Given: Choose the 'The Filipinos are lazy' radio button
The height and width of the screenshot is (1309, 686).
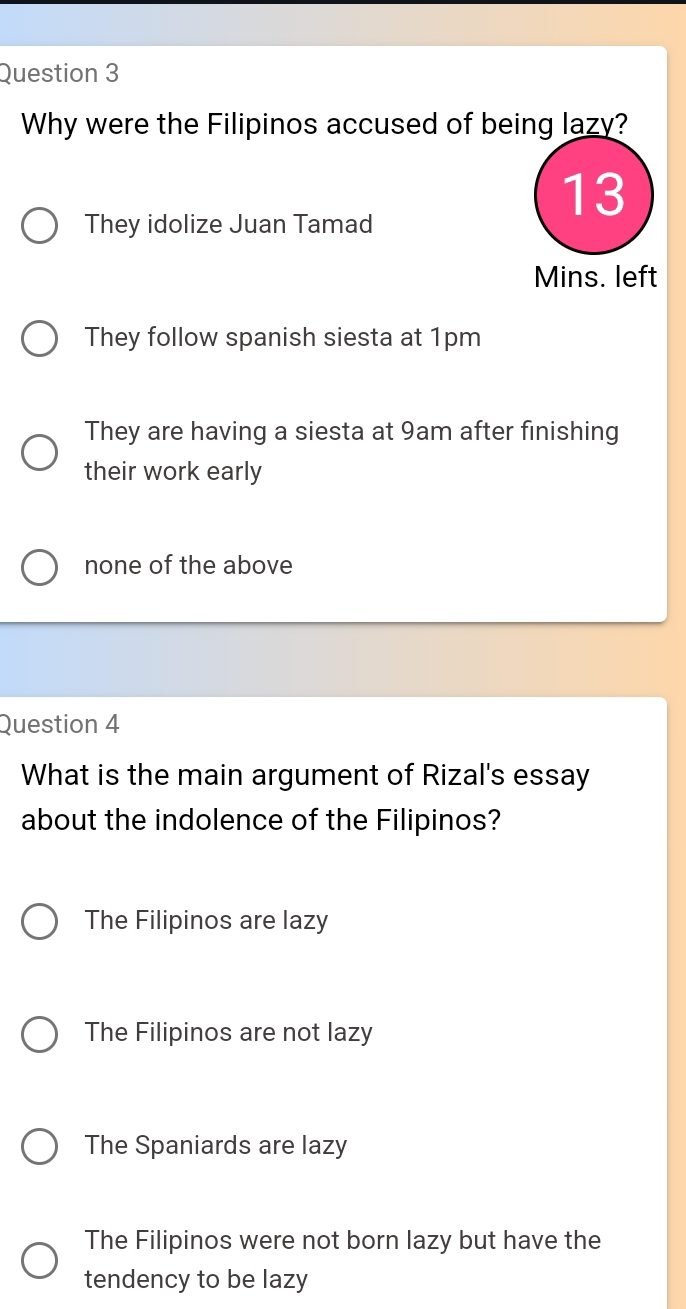Looking at the screenshot, I should coord(40,921).
